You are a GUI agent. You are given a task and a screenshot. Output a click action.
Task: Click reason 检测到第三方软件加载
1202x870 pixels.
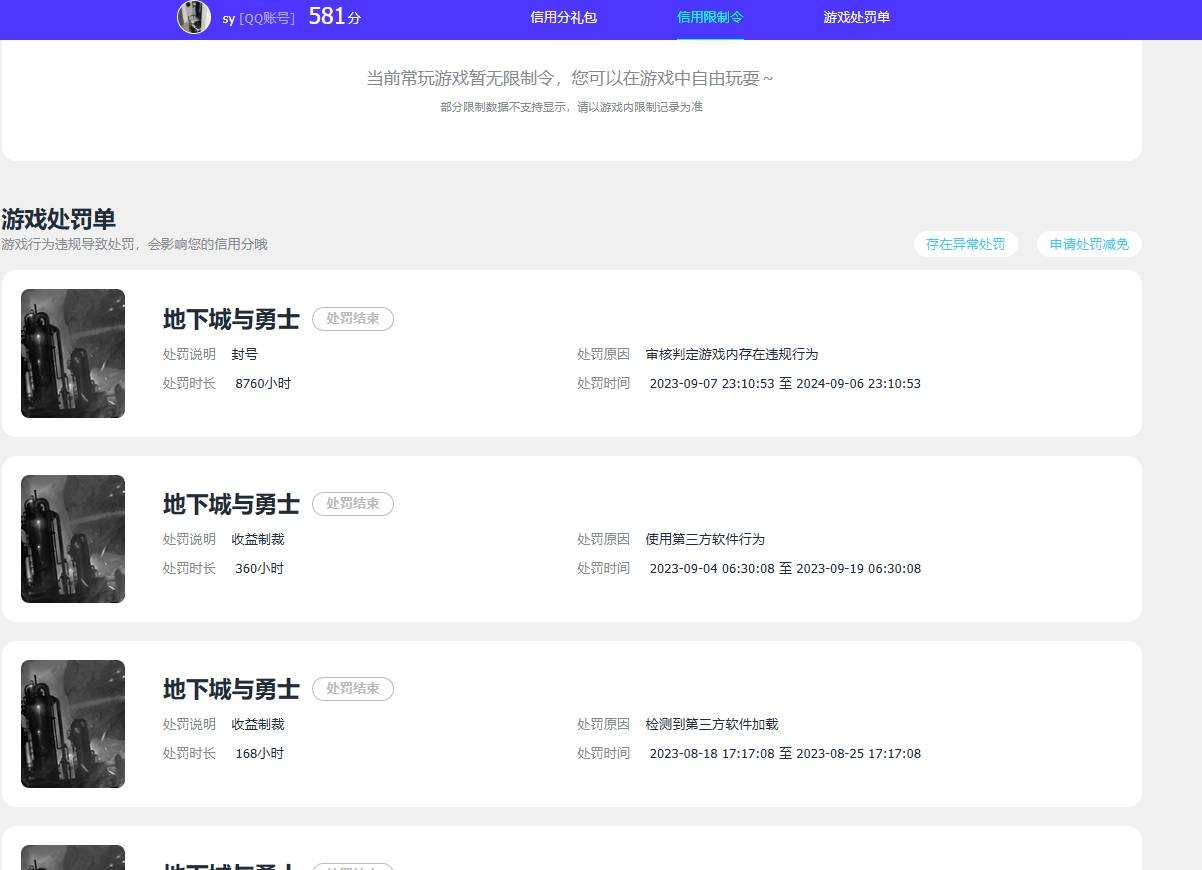[712, 724]
